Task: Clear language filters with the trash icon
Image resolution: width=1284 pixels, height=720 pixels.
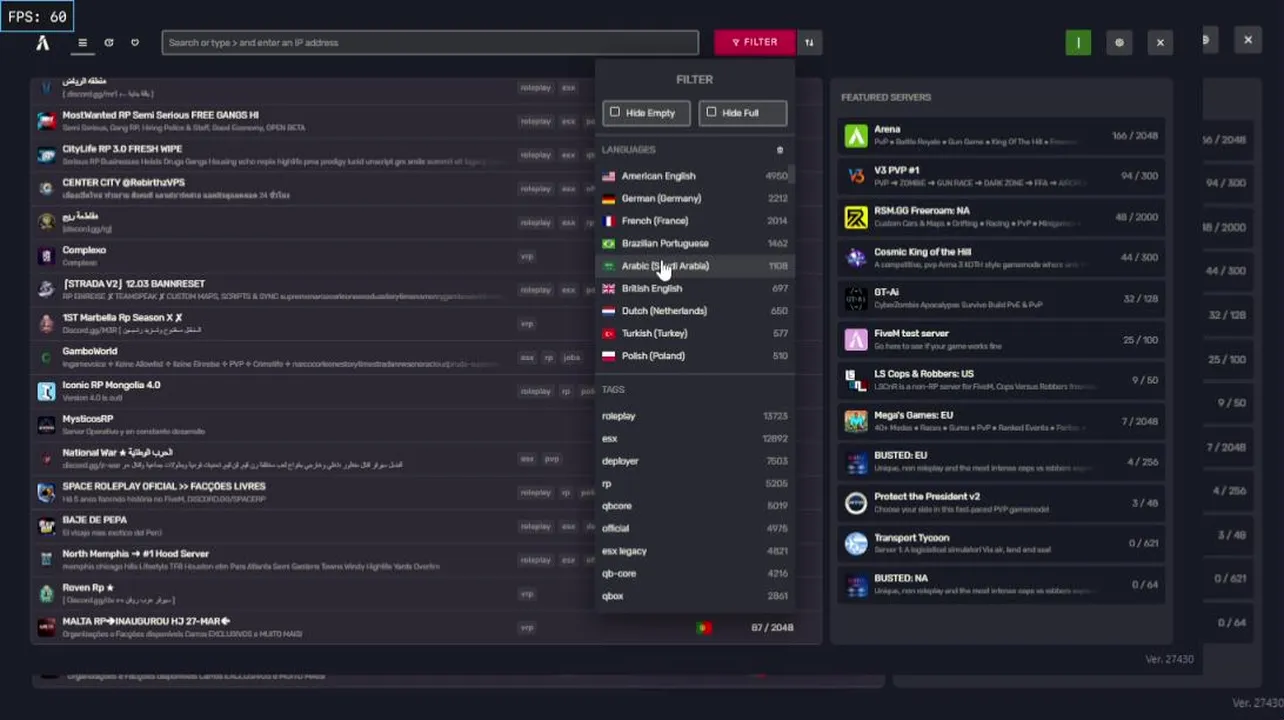Action: 780,150
